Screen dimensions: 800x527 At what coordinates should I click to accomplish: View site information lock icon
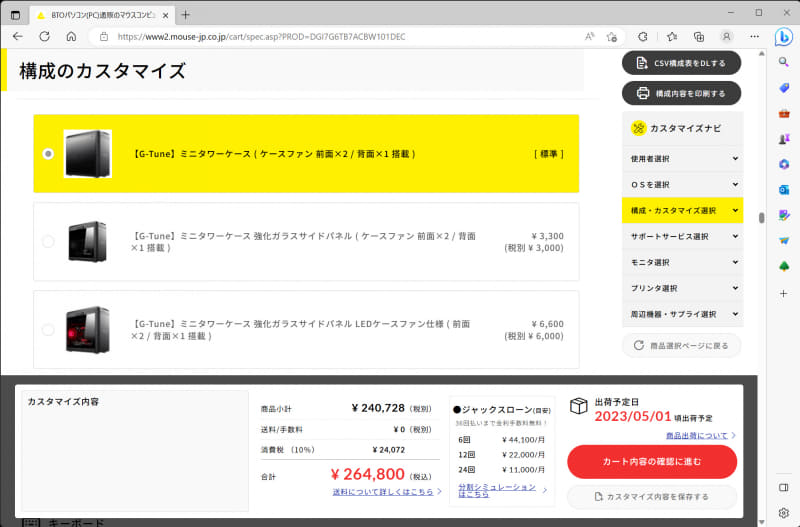pyautogui.click(x=104, y=37)
